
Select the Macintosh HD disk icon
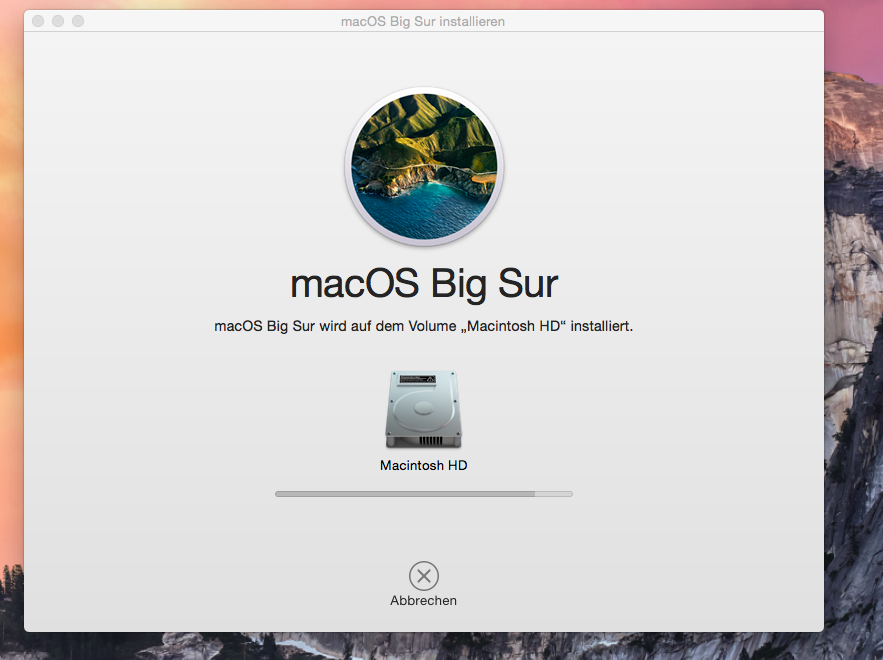point(423,409)
